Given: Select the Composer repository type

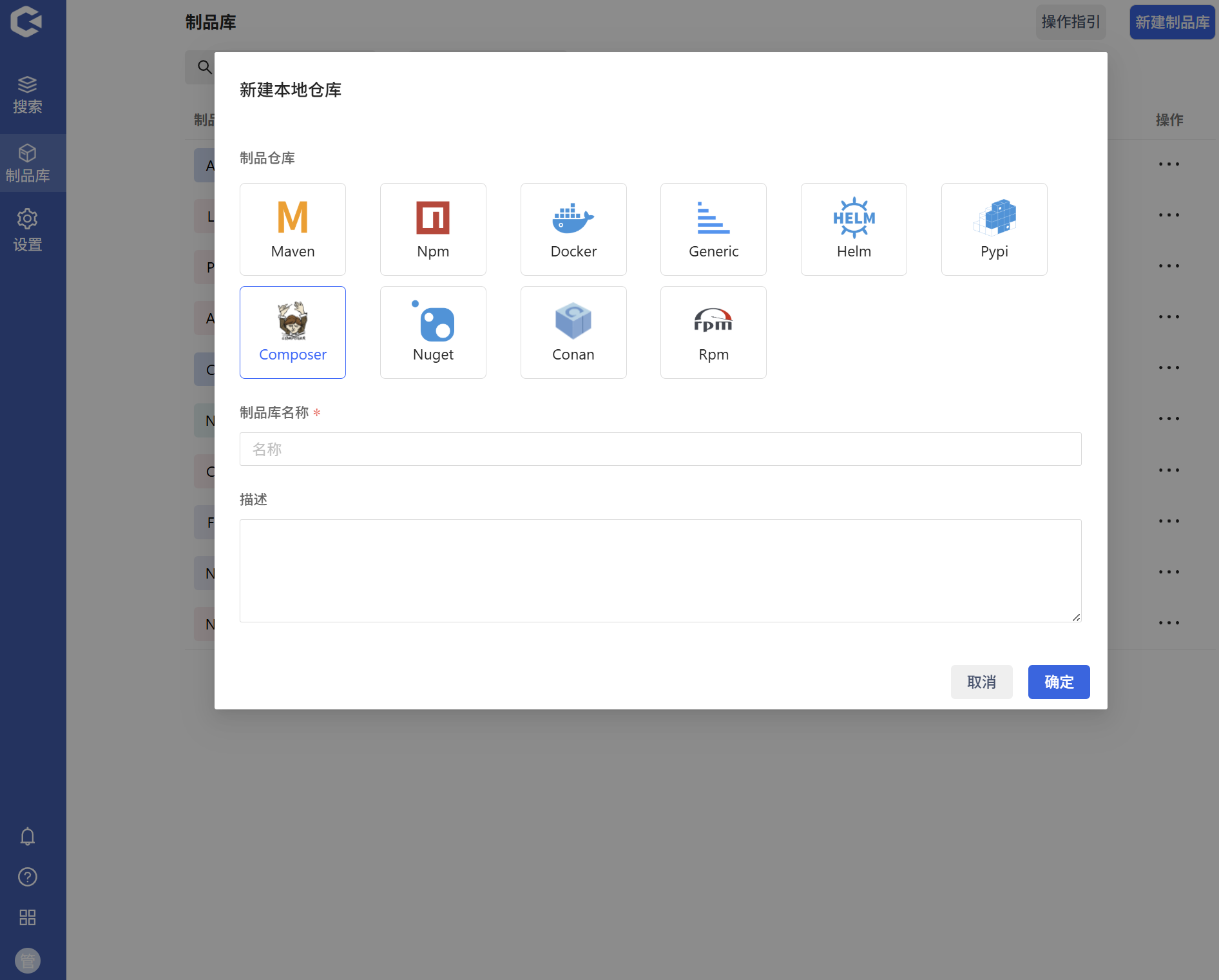Looking at the screenshot, I should click(293, 332).
